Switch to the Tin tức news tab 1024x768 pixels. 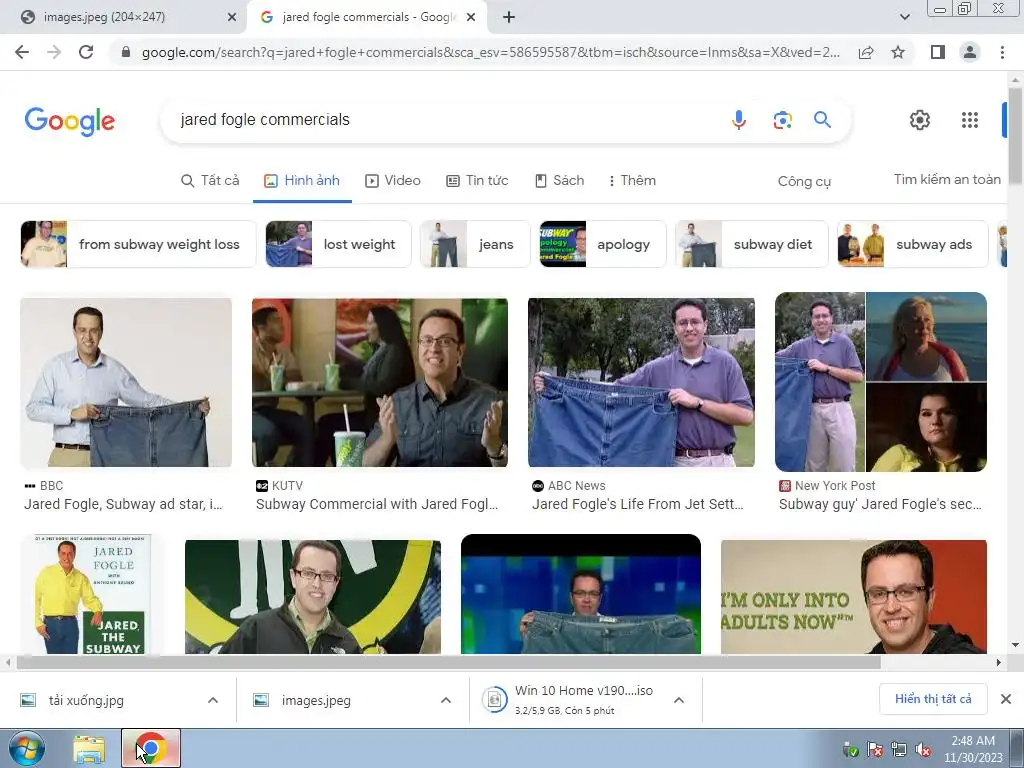coord(477,181)
